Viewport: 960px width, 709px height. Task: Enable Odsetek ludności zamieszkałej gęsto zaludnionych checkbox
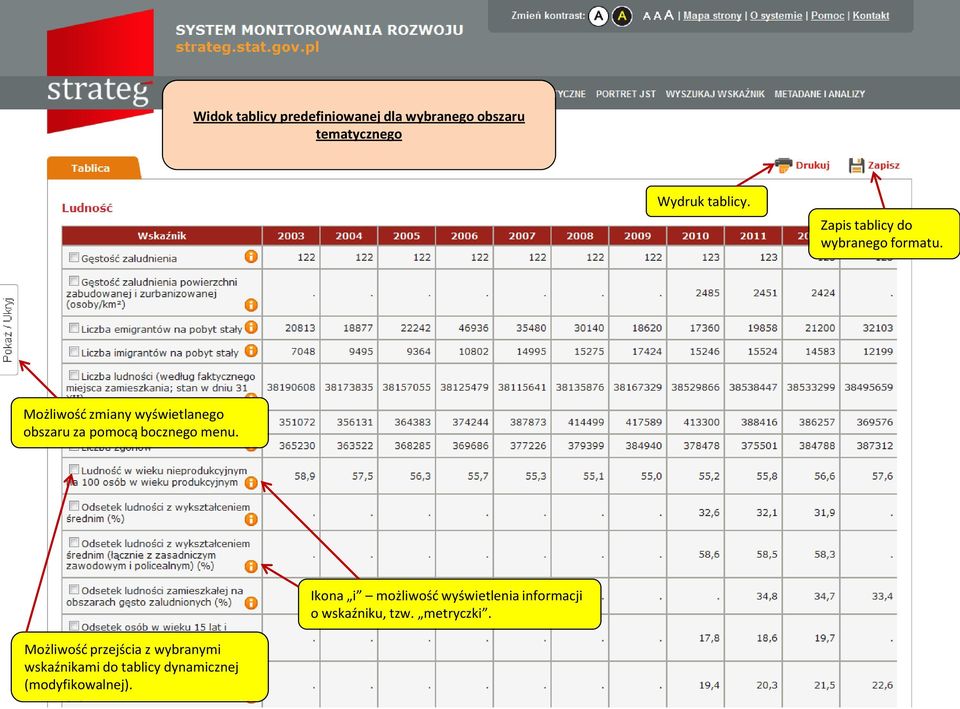[x=74, y=590]
